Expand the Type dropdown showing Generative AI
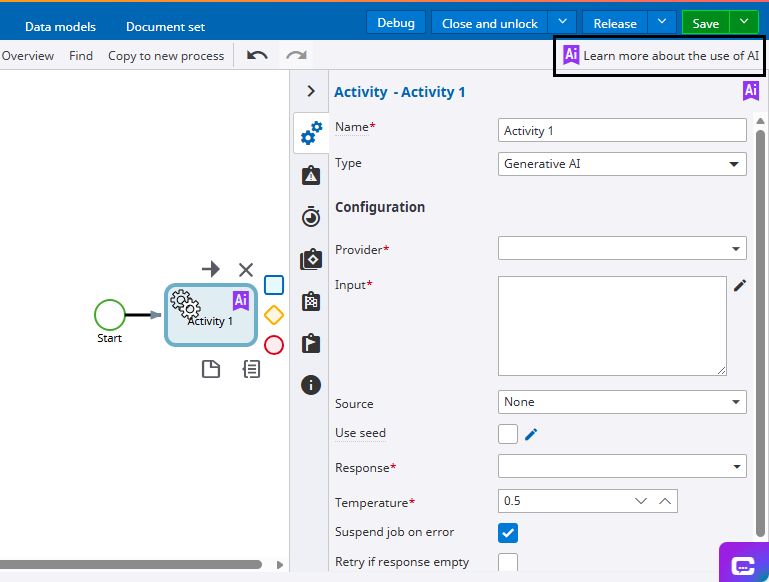The height and width of the screenshot is (582, 769). pyautogui.click(x=622, y=164)
